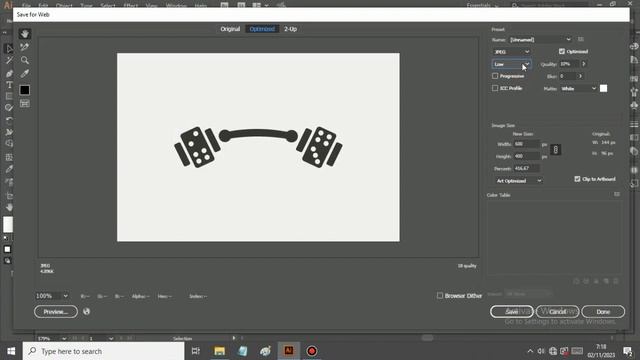The width and height of the screenshot is (640, 360).
Task: Open File Explorer from the taskbar
Action: [220, 351]
